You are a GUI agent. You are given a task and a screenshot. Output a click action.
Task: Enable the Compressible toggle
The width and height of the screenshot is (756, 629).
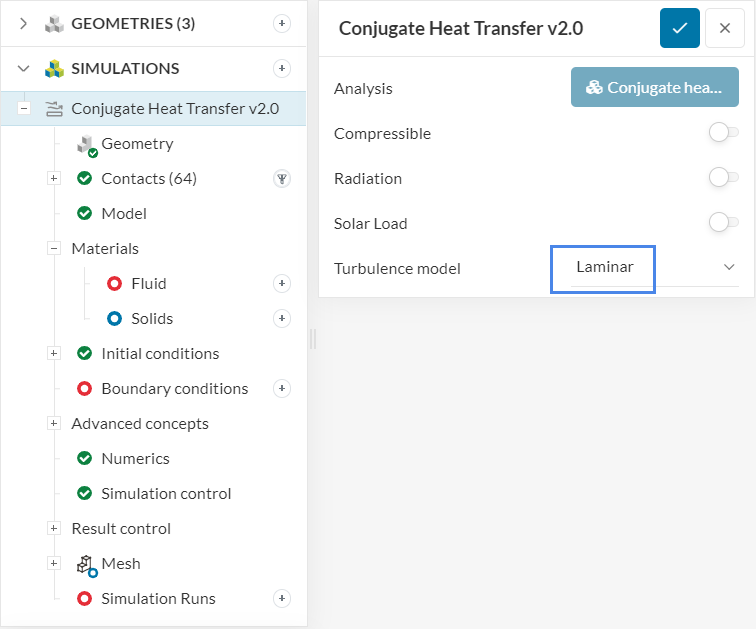tap(723, 133)
